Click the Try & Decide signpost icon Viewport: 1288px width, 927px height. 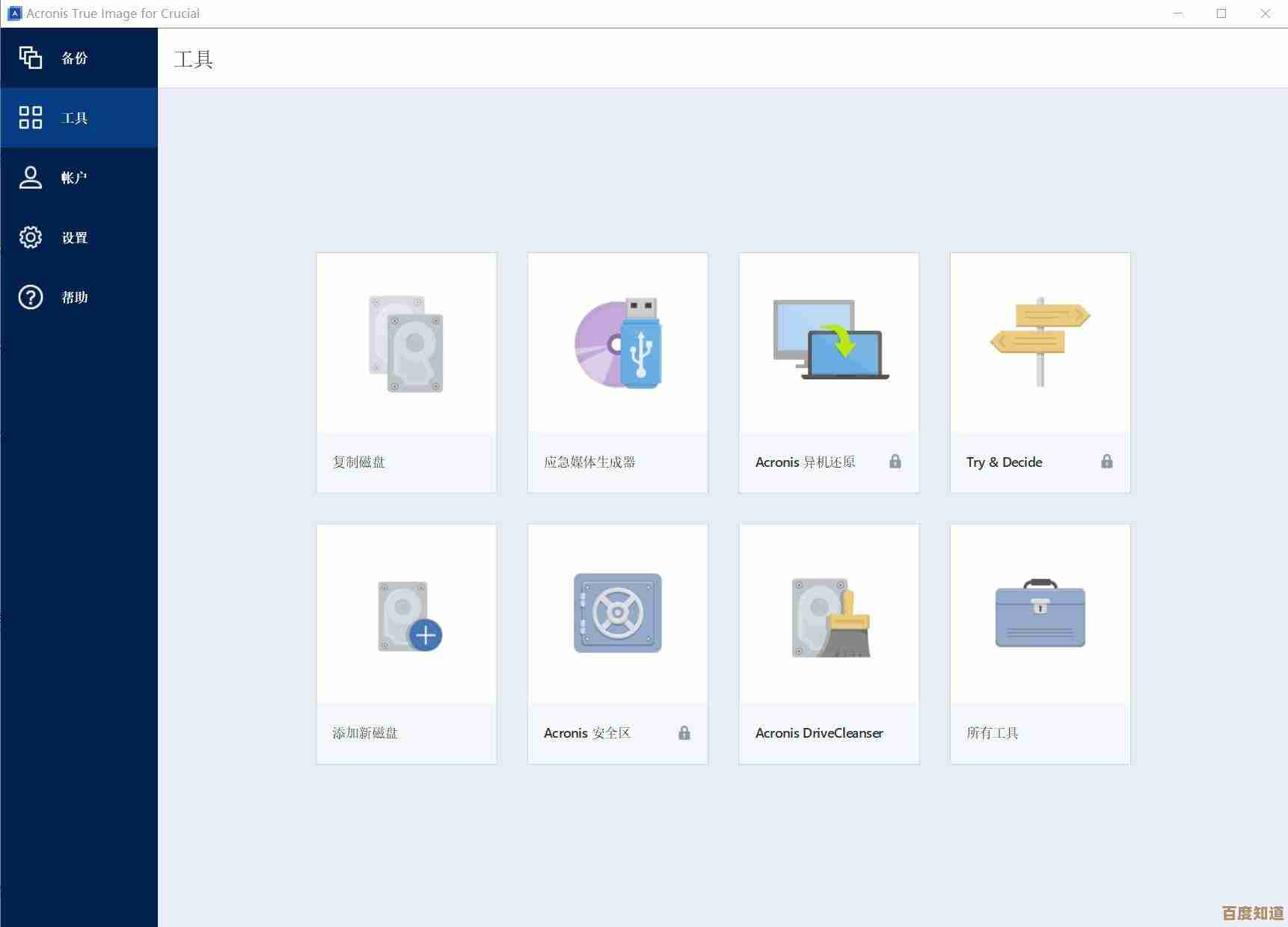point(1040,341)
